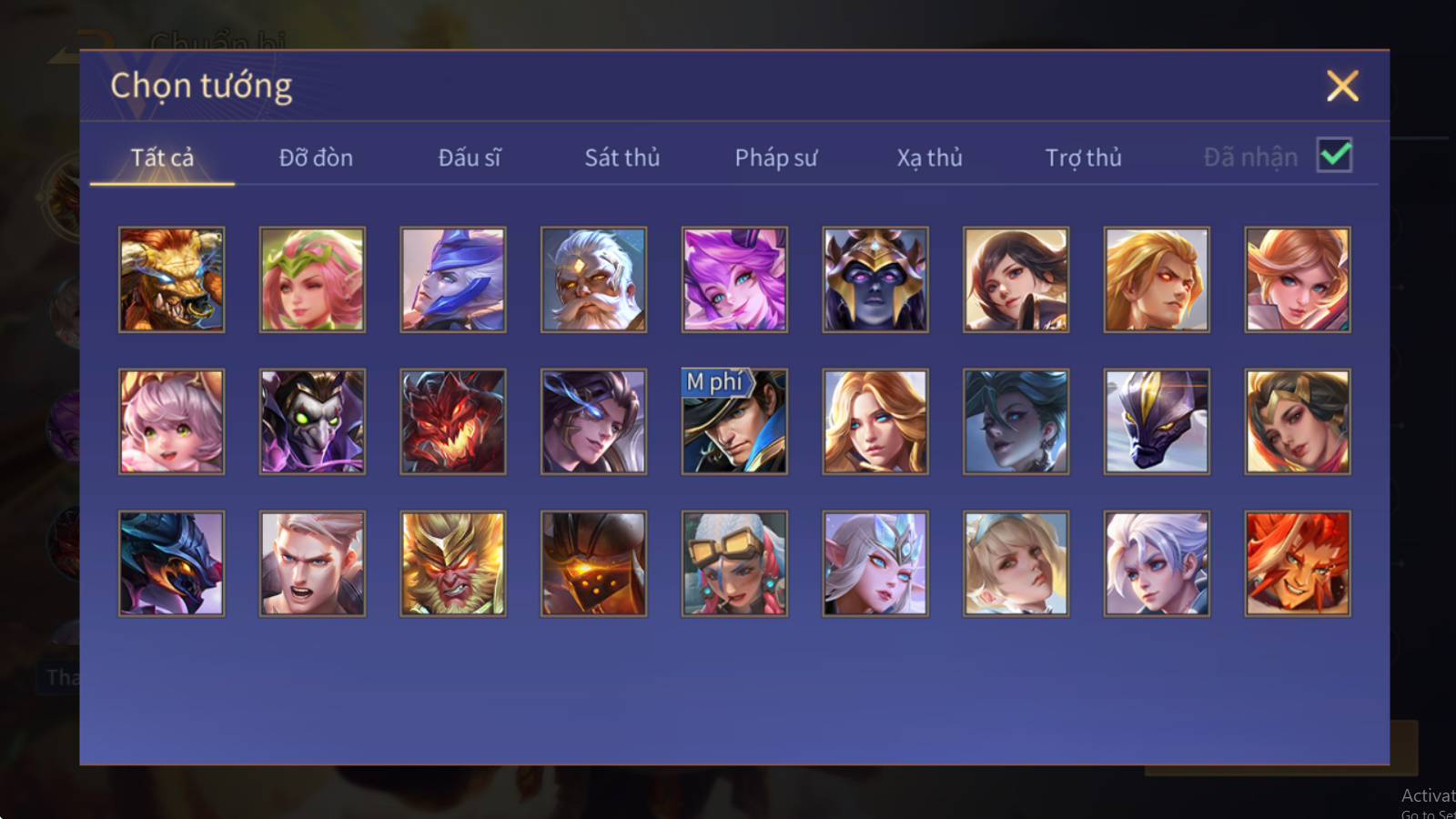Choose the pink-haired green-crown hero
1456x819 pixels.
(x=312, y=279)
